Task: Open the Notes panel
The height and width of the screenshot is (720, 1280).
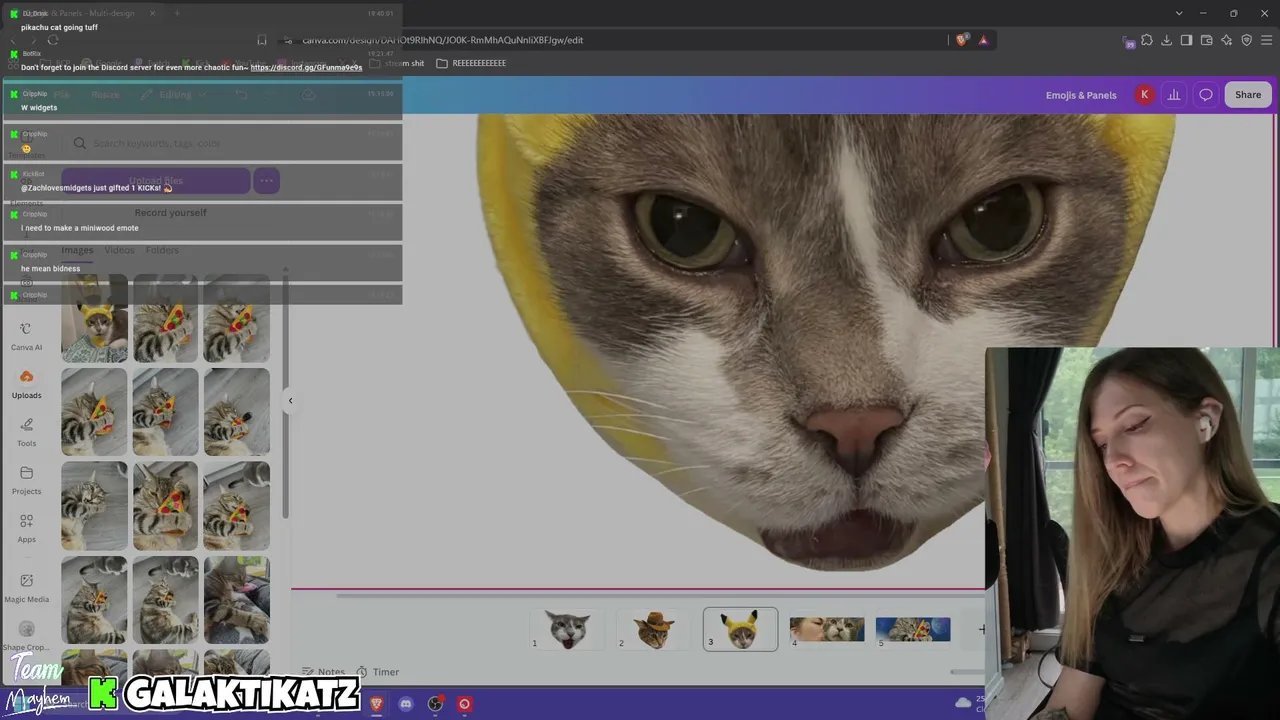Action: click(x=323, y=672)
